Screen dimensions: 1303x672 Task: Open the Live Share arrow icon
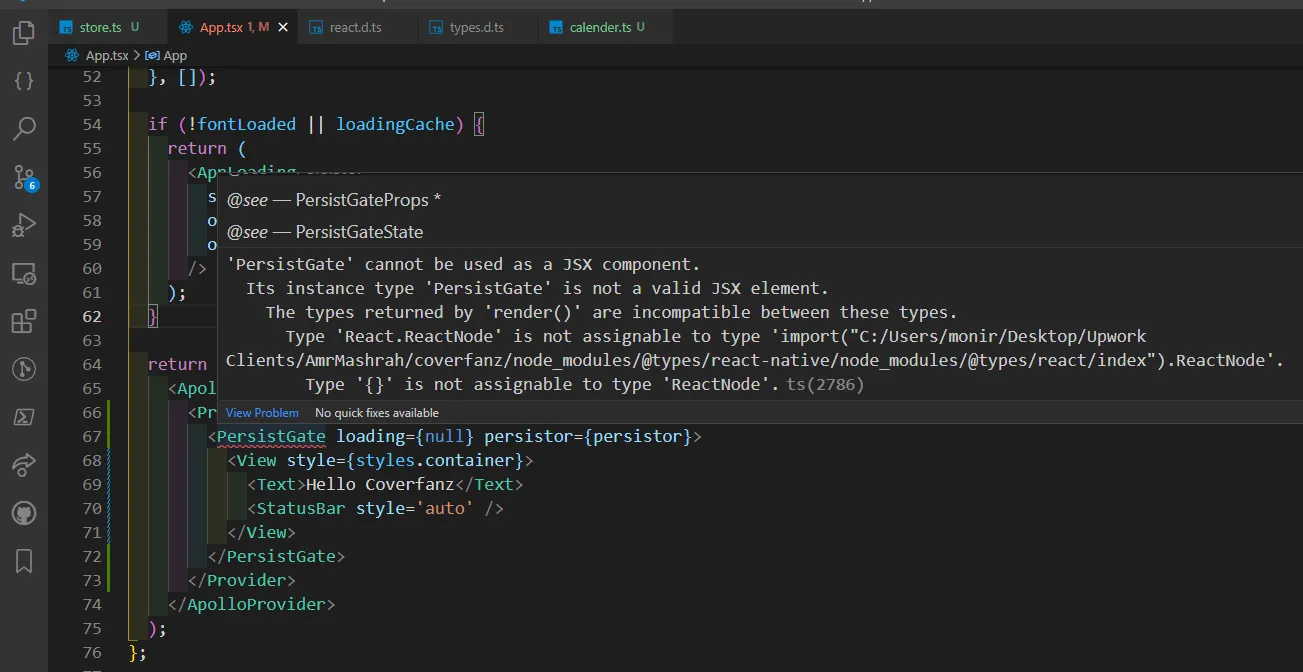(x=24, y=465)
